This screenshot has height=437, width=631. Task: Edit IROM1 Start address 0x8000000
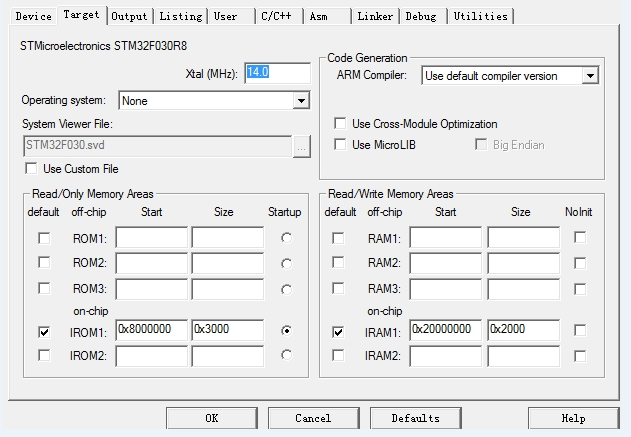pyautogui.click(x=151, y=330)
